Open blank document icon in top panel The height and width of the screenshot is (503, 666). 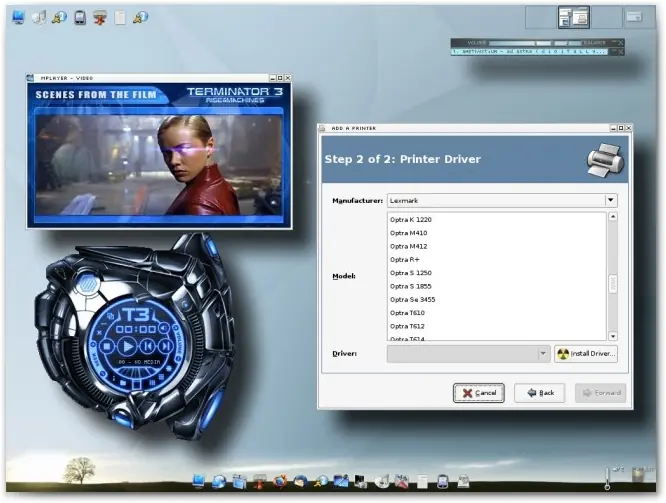coord(120,17)
